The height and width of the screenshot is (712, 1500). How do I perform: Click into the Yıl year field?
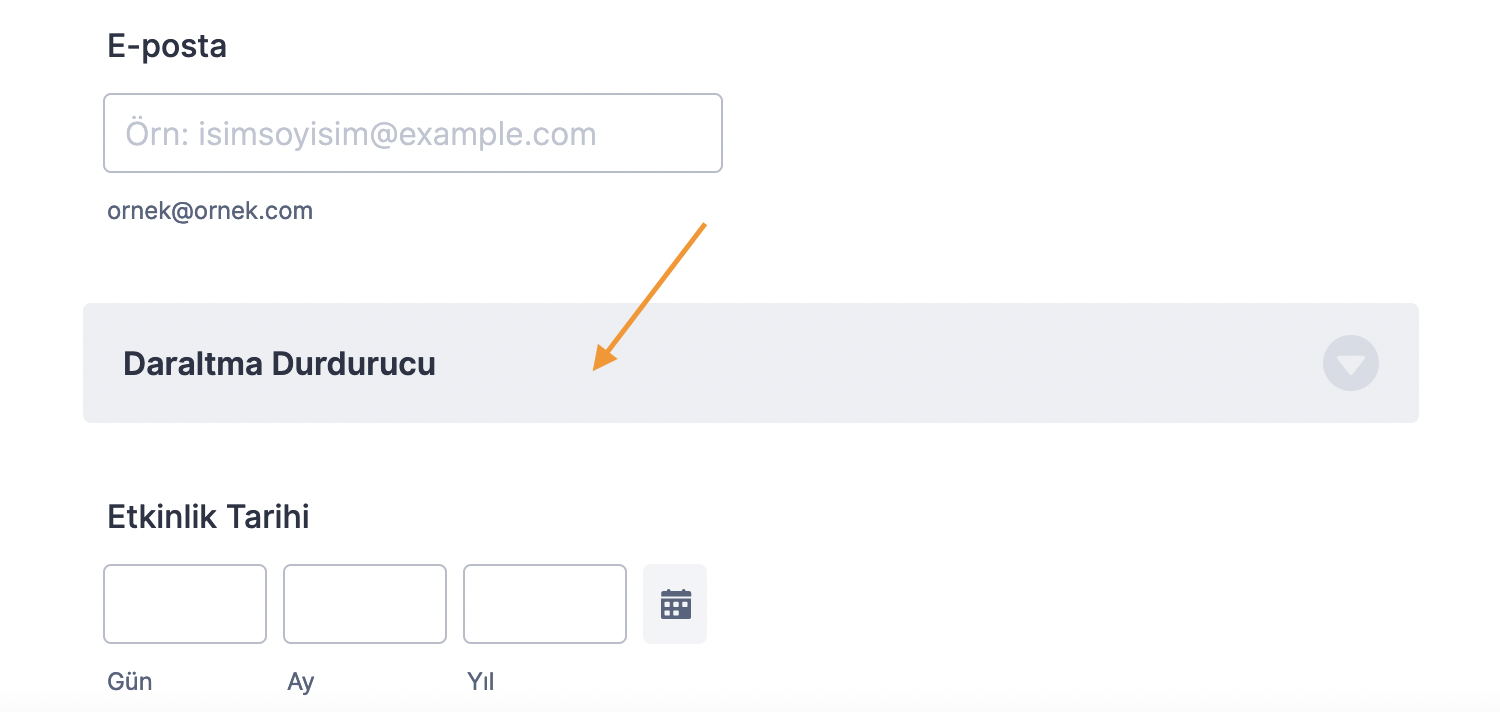coord(545,604)
